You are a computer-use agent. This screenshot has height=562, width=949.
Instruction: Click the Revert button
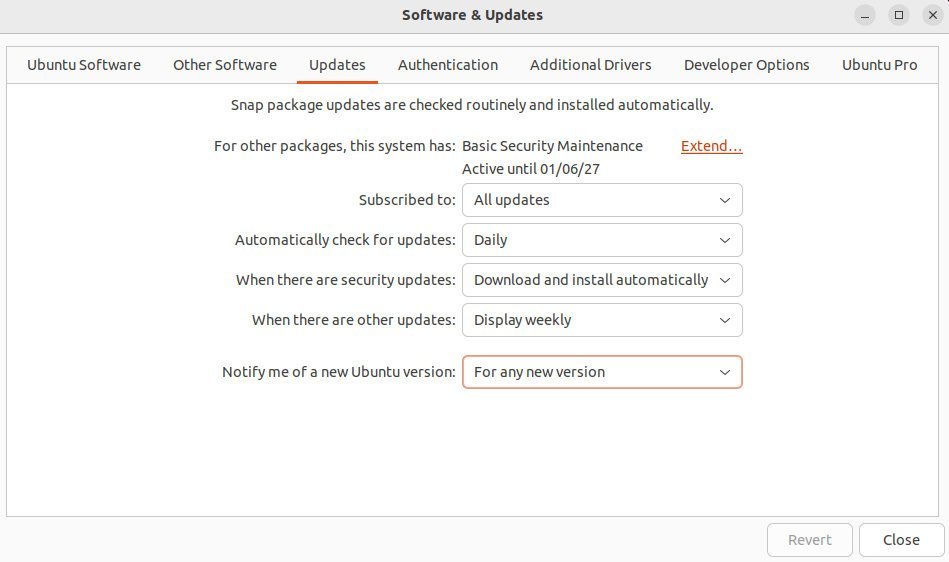tap(810, 540)
